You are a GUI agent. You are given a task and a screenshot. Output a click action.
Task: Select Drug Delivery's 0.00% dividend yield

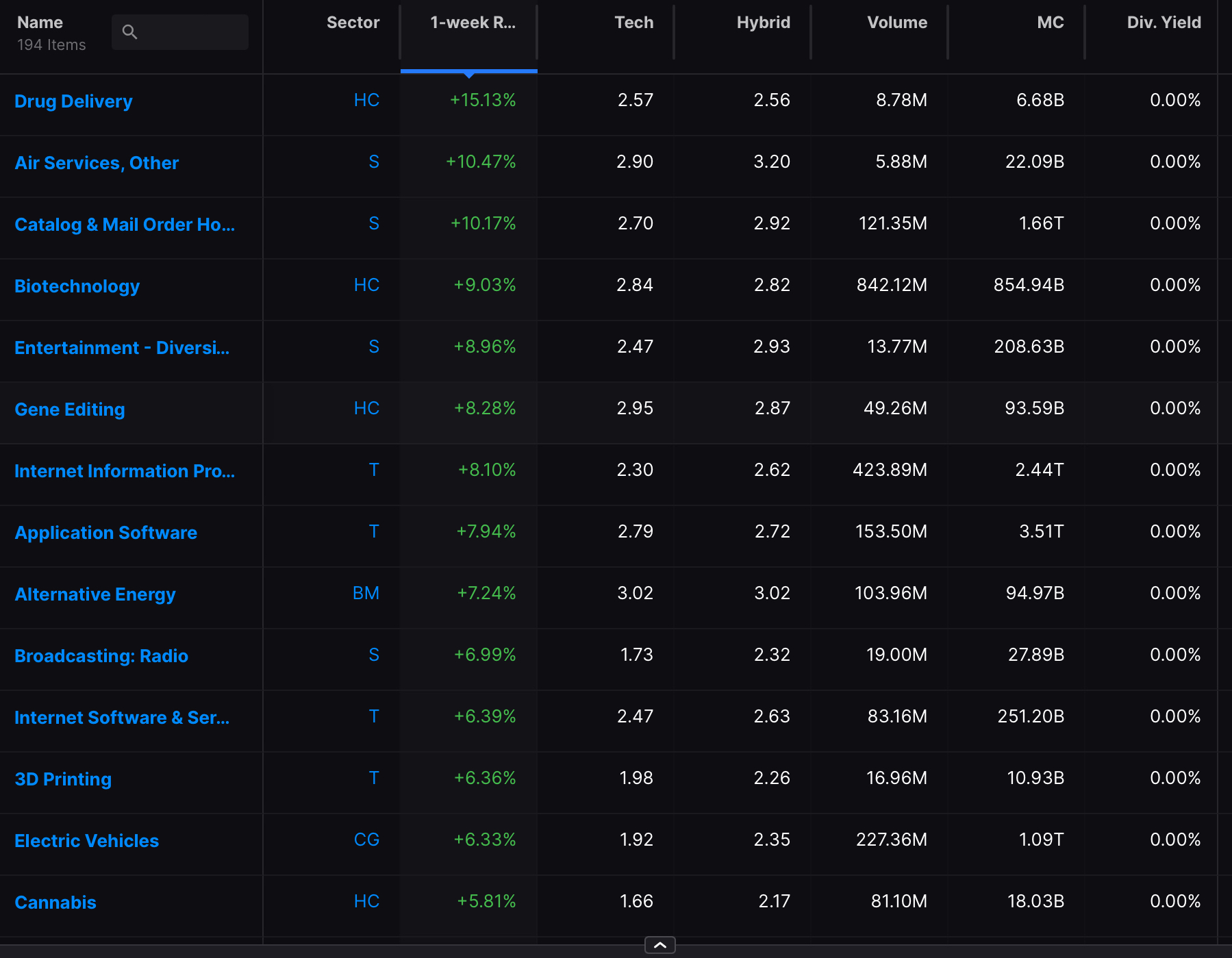pyautogui.click(x=1175, y=100)
